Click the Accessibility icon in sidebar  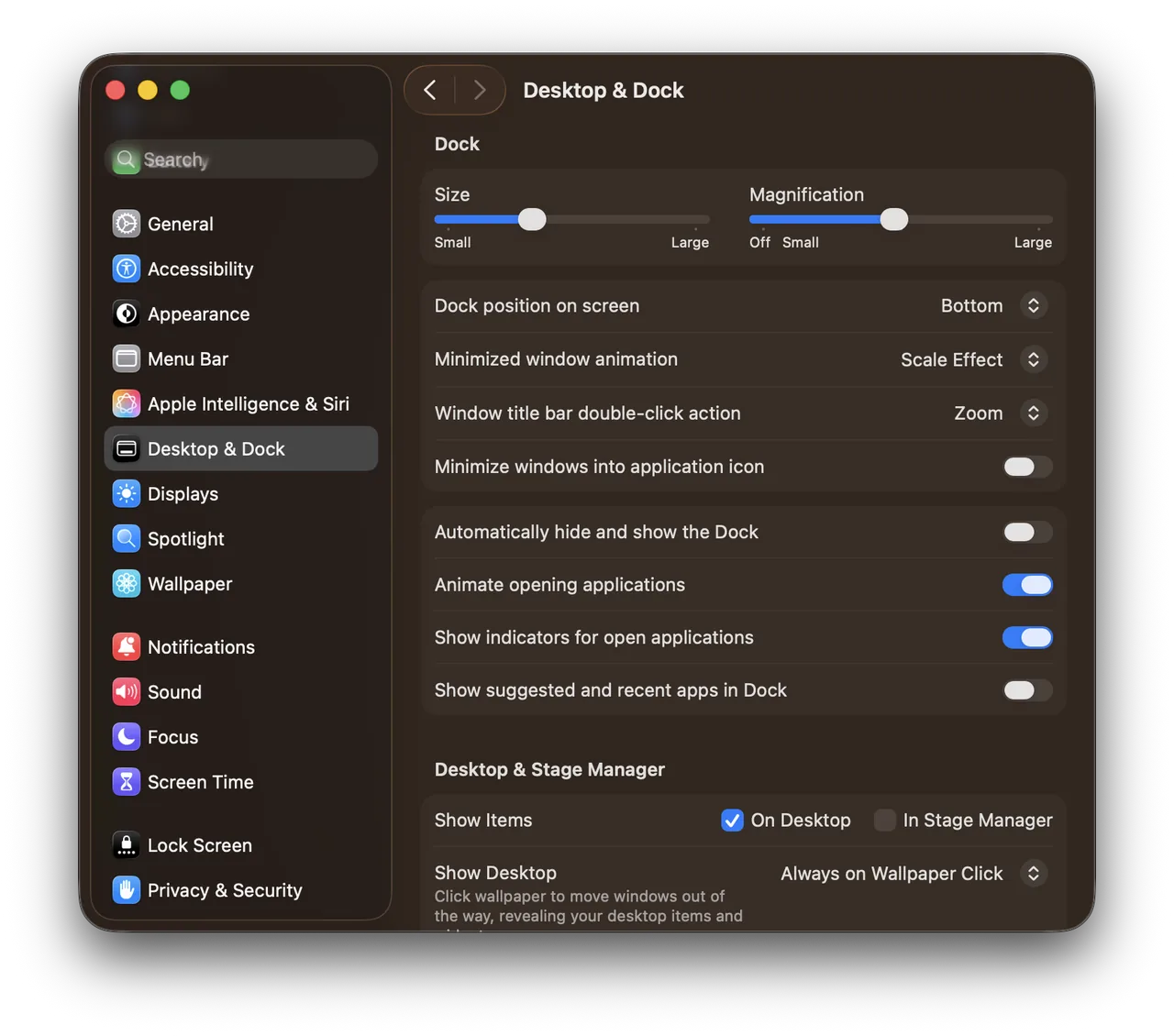[x=127, y=269]
